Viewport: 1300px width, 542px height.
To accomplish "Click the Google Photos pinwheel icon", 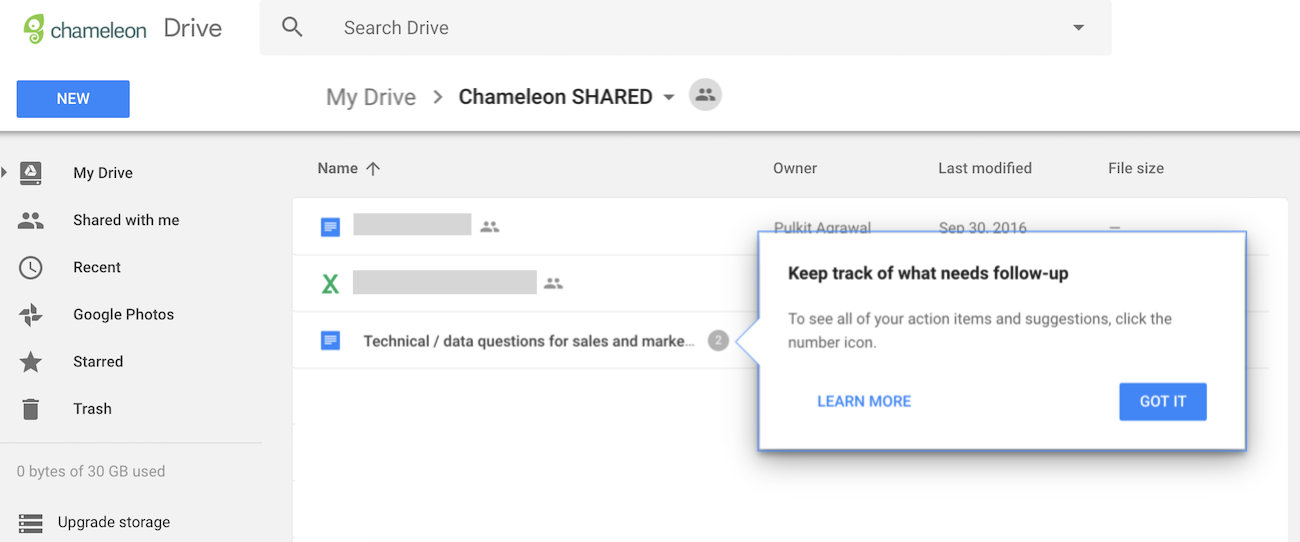I will click(31, 314).
